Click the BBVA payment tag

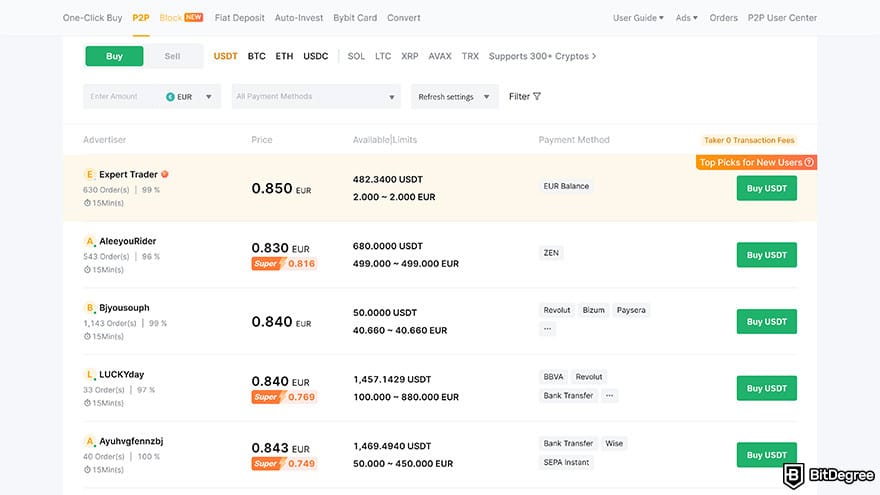pos(553,377)
